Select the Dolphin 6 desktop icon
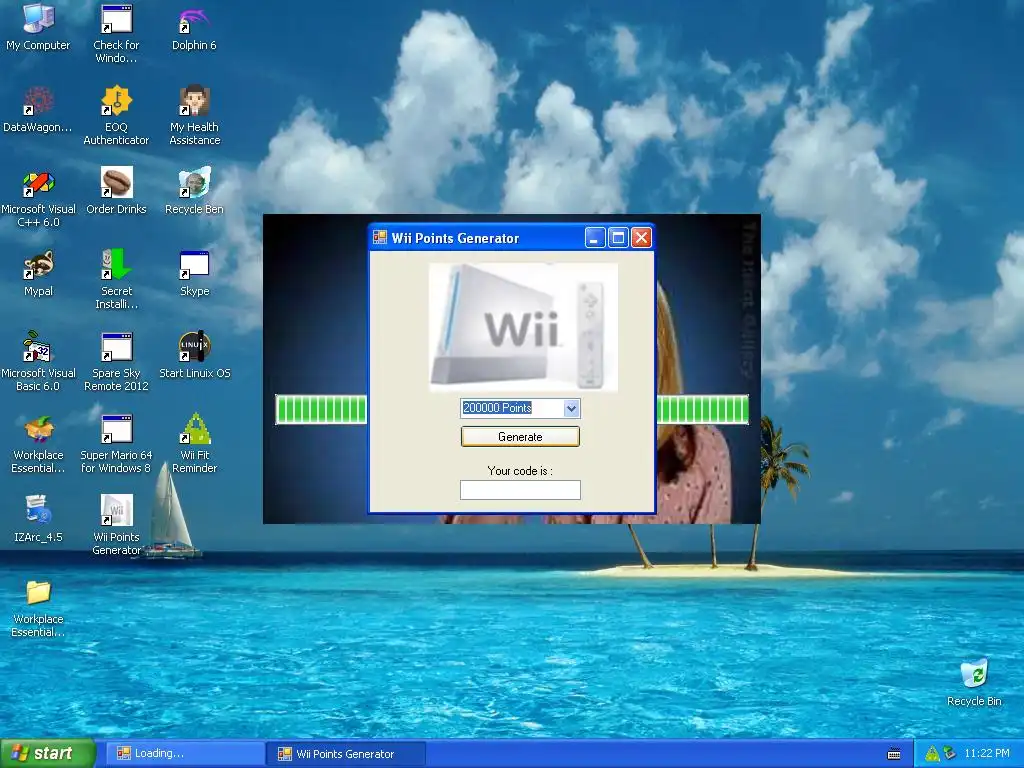 pyautogui.click(x=194, y=27)
